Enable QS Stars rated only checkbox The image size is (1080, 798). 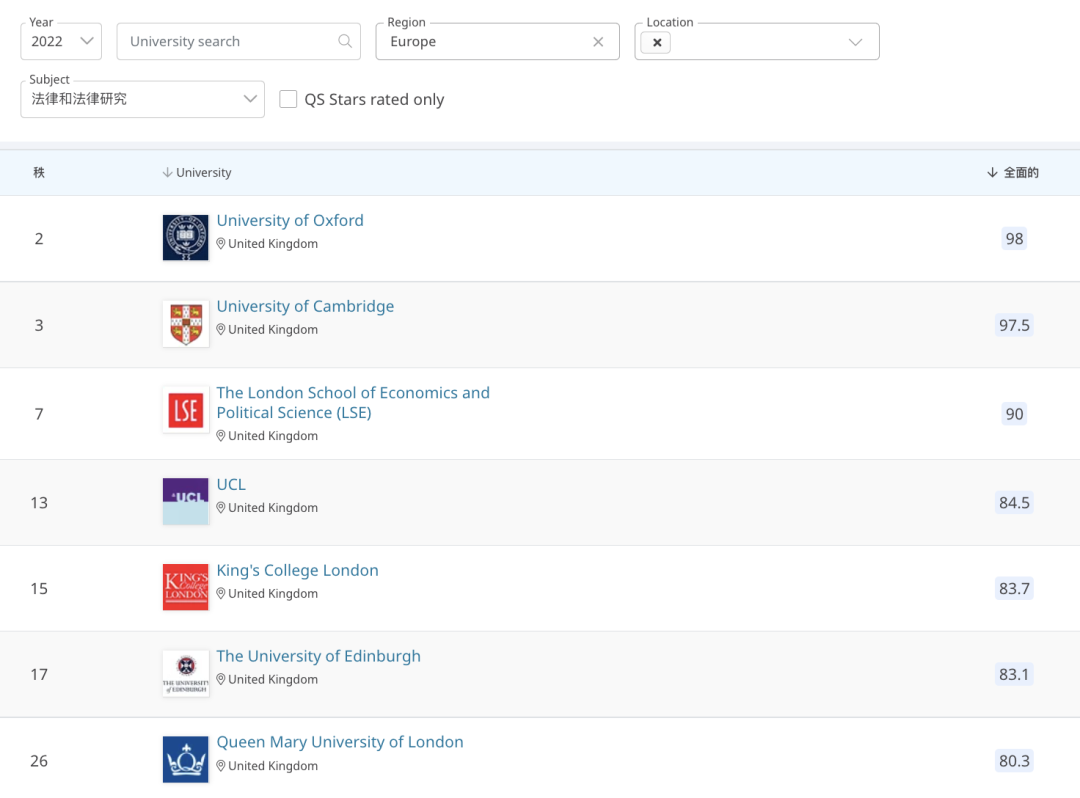pyautogui.click(x=288, y=99)
